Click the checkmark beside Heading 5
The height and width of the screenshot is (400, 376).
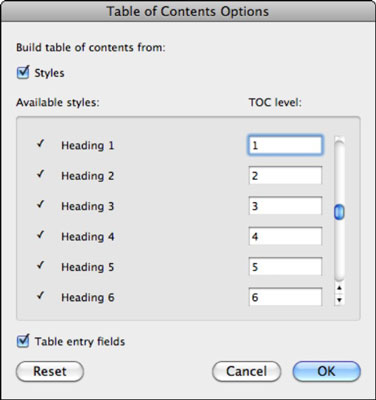[x=40, y=265]
